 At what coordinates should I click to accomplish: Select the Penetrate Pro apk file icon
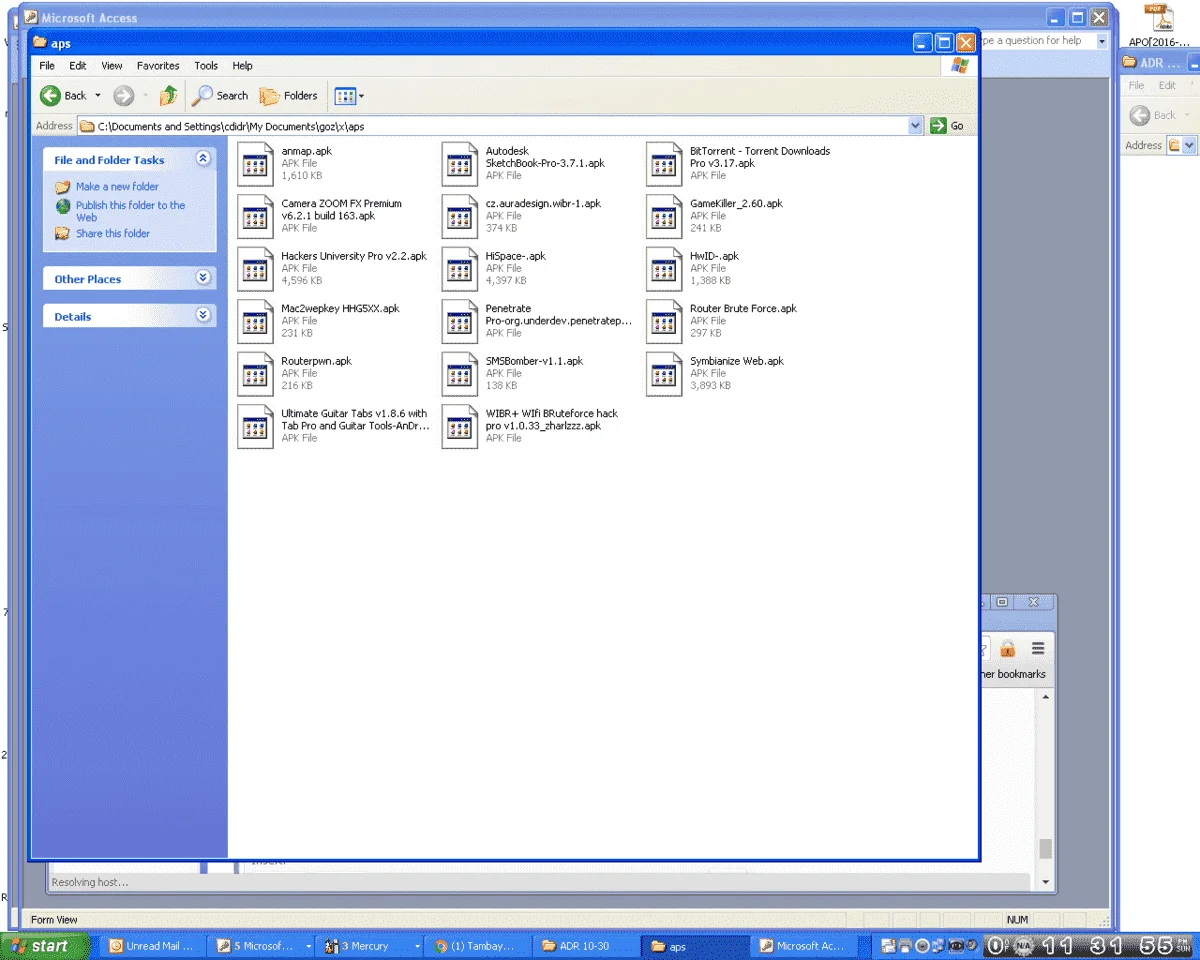coord(460,321)
